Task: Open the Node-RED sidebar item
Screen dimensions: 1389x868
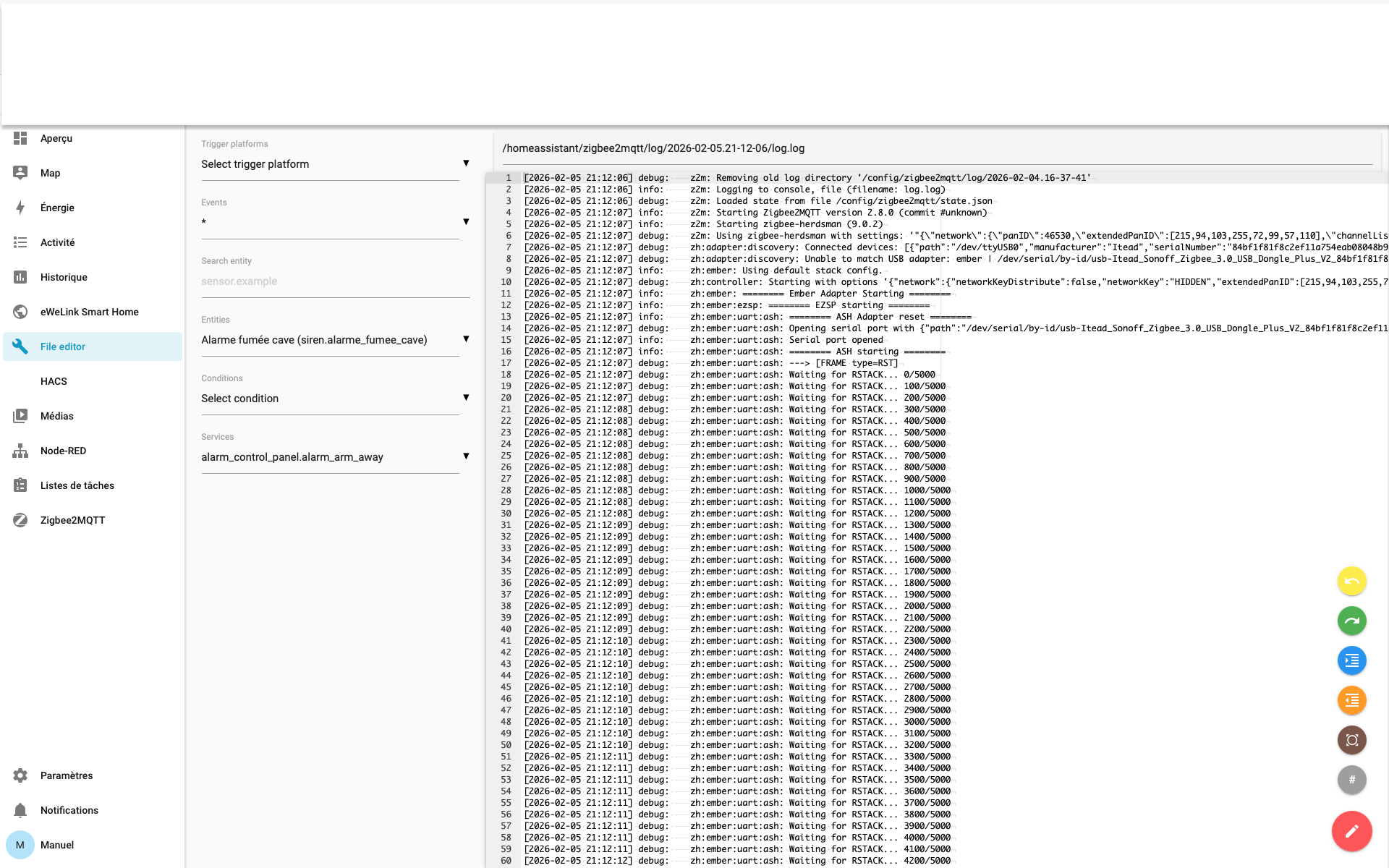Action: coord(63,451)
